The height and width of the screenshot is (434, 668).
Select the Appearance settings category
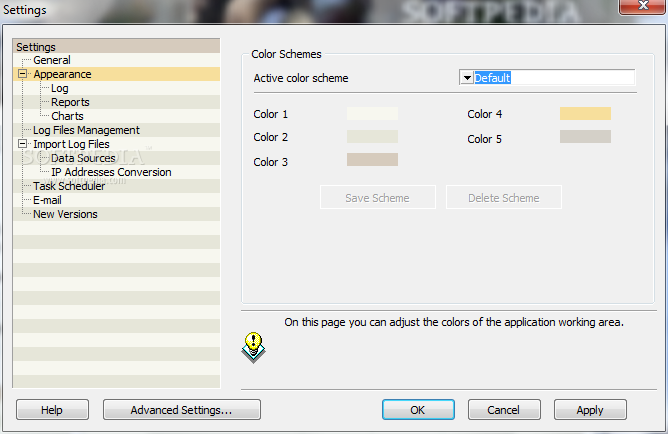click(x=63, y=74)
